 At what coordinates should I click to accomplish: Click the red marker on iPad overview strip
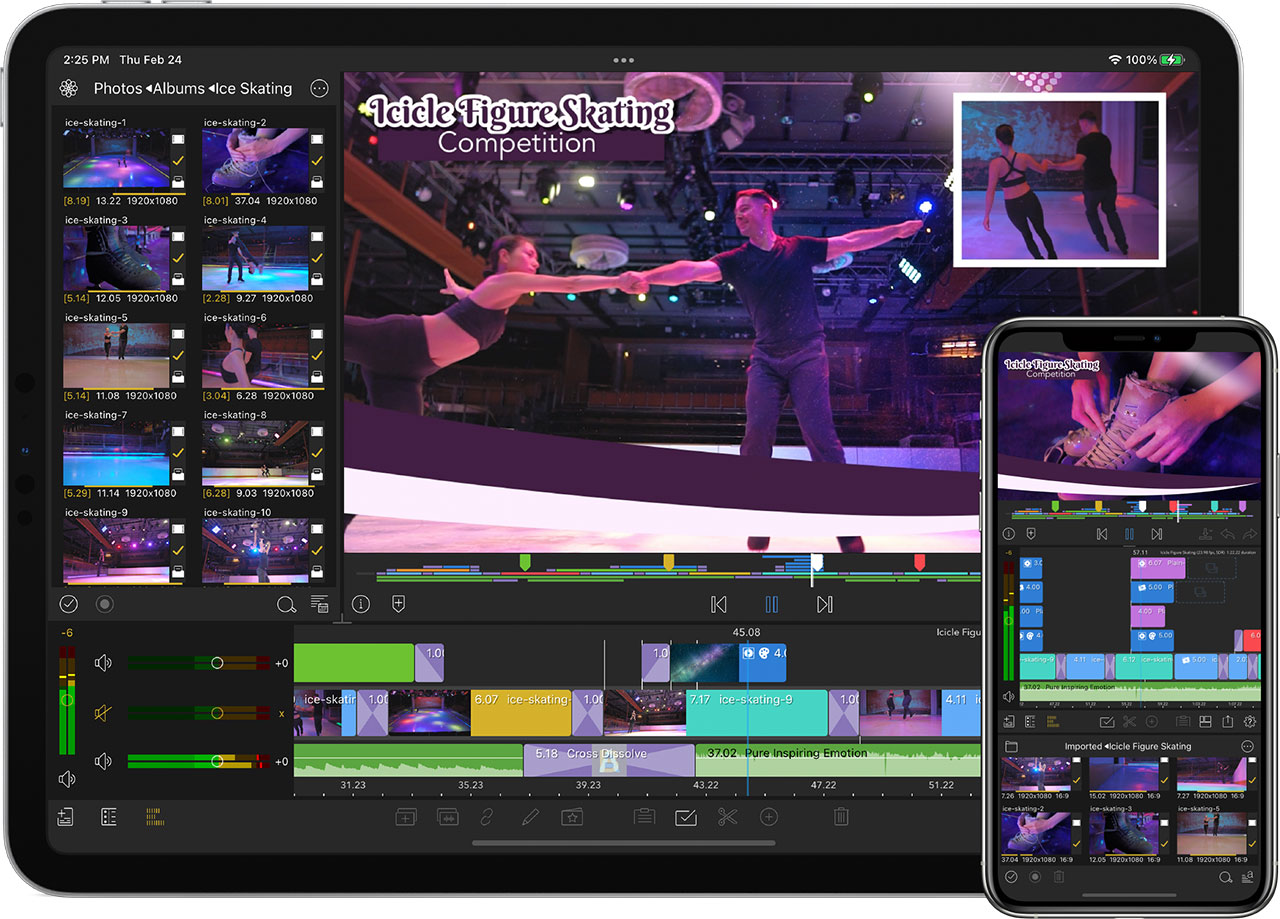point(920,563)
